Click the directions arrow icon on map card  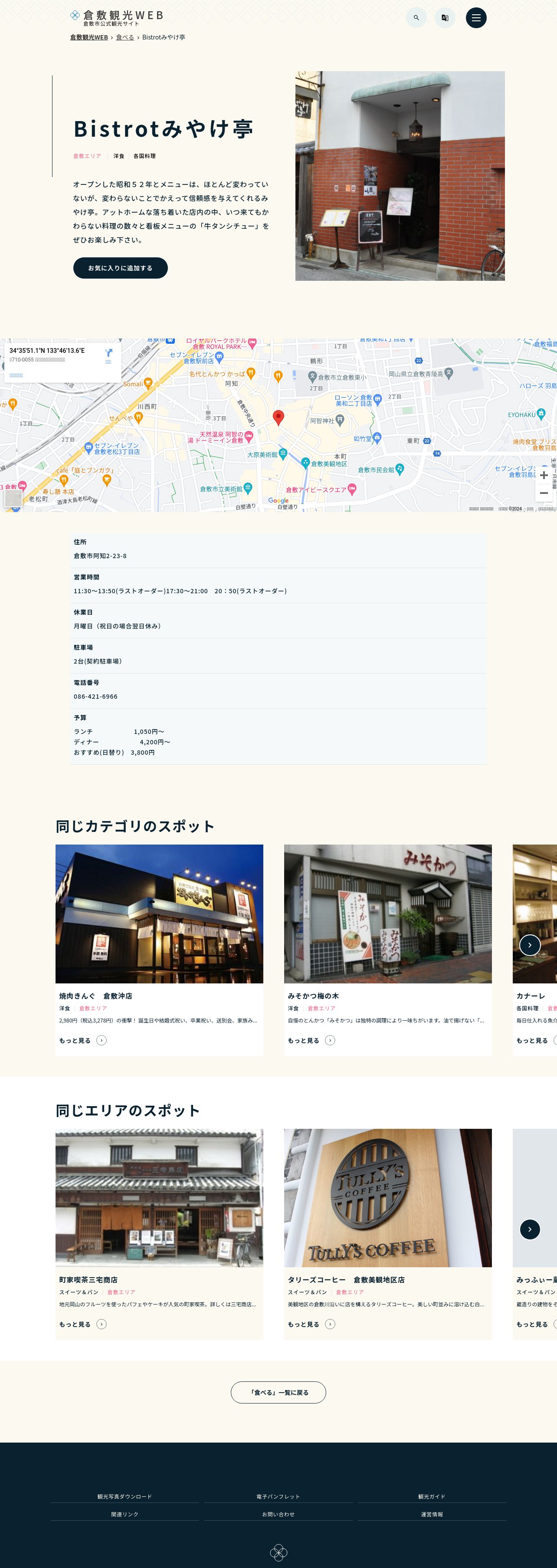point(108,353)
